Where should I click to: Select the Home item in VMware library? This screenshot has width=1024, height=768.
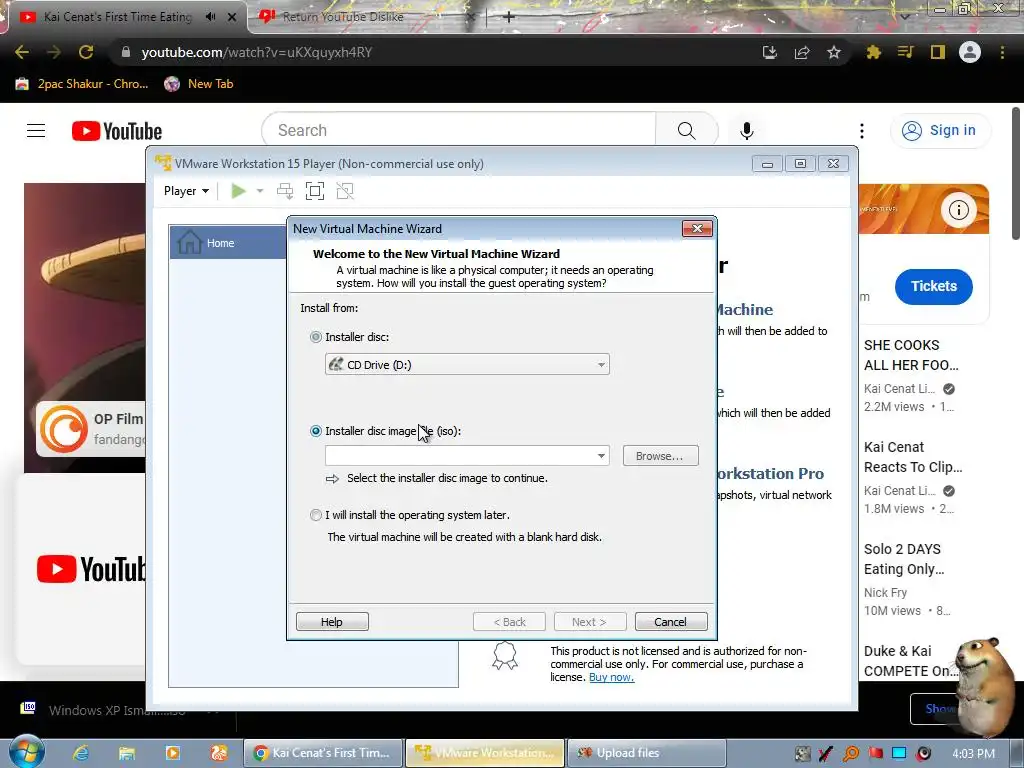click(228, 242)
